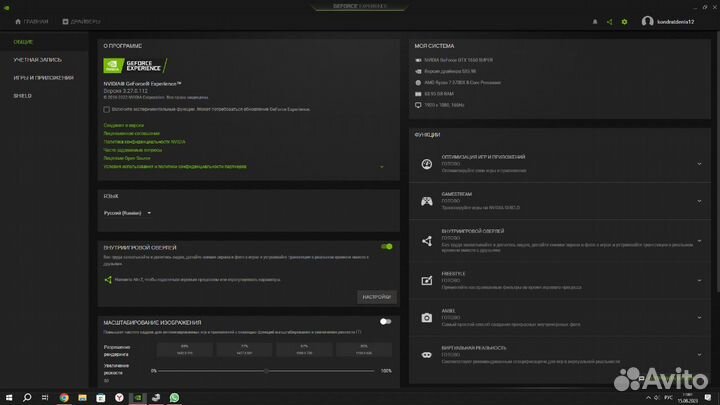Select SHIELD in sidebar

[x=22, y=96]
